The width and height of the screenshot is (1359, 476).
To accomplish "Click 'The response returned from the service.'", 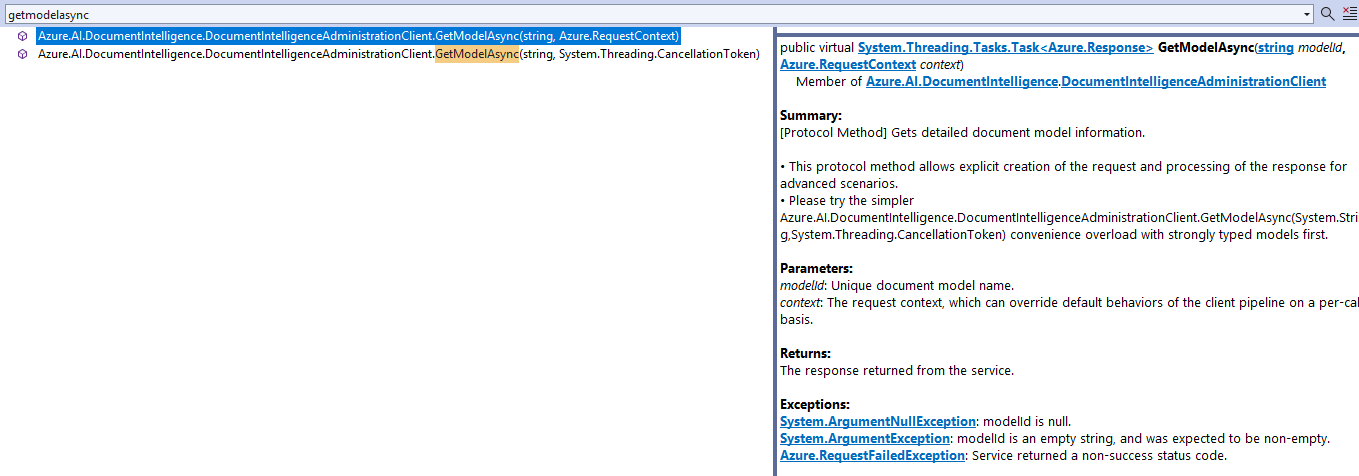I will coord(897,370).
